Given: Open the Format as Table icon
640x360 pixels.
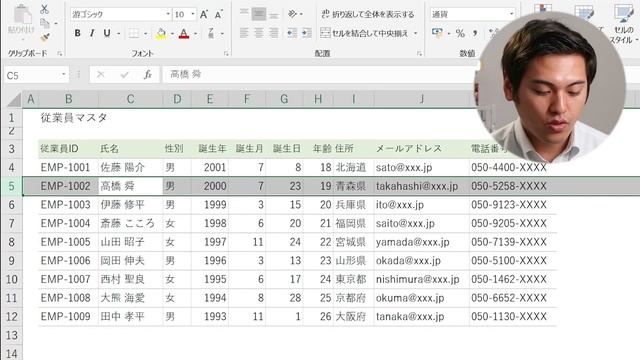Looking at the screenshot, I should point(584,13).
